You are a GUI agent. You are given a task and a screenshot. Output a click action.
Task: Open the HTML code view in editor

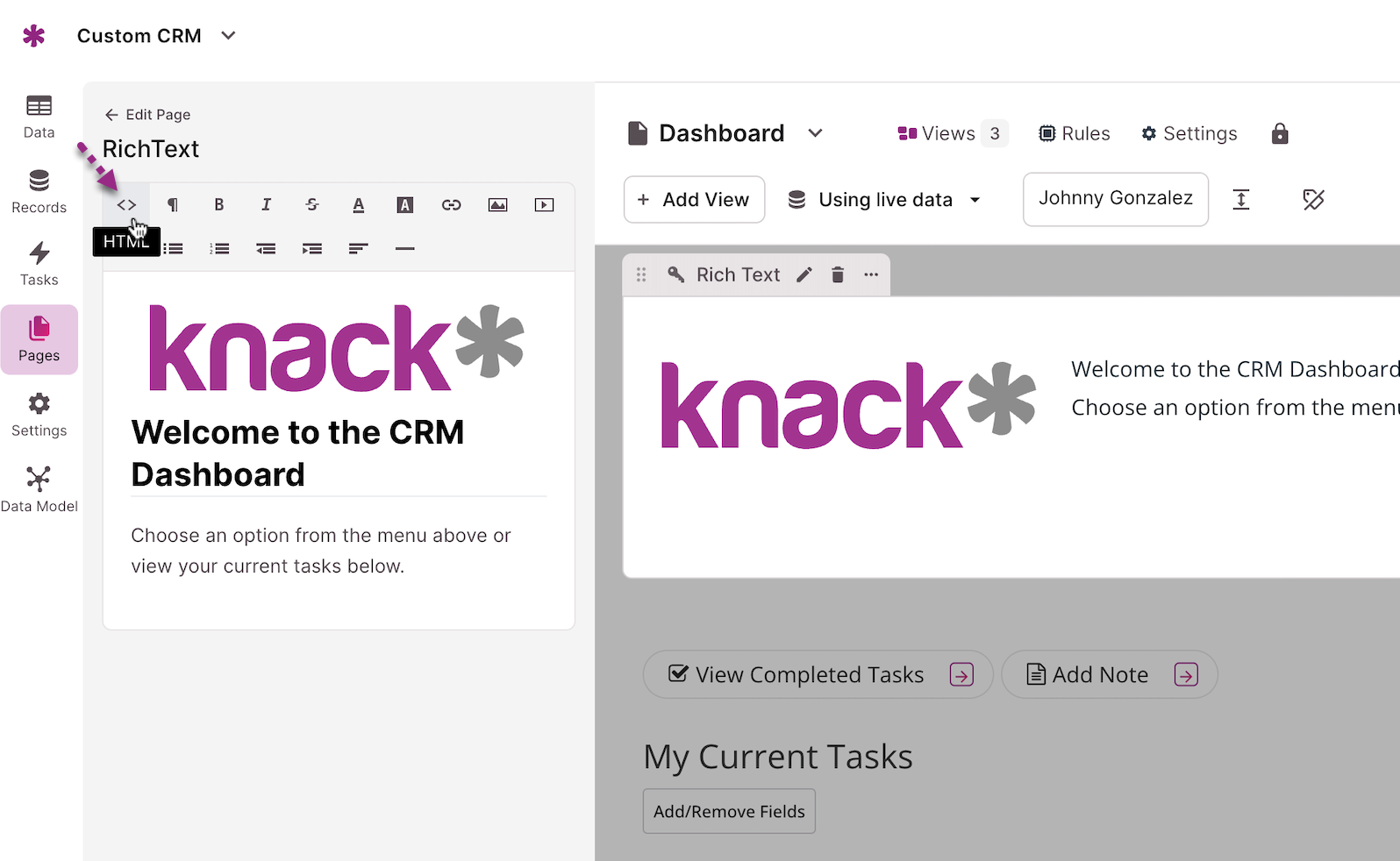click(126, 205)
